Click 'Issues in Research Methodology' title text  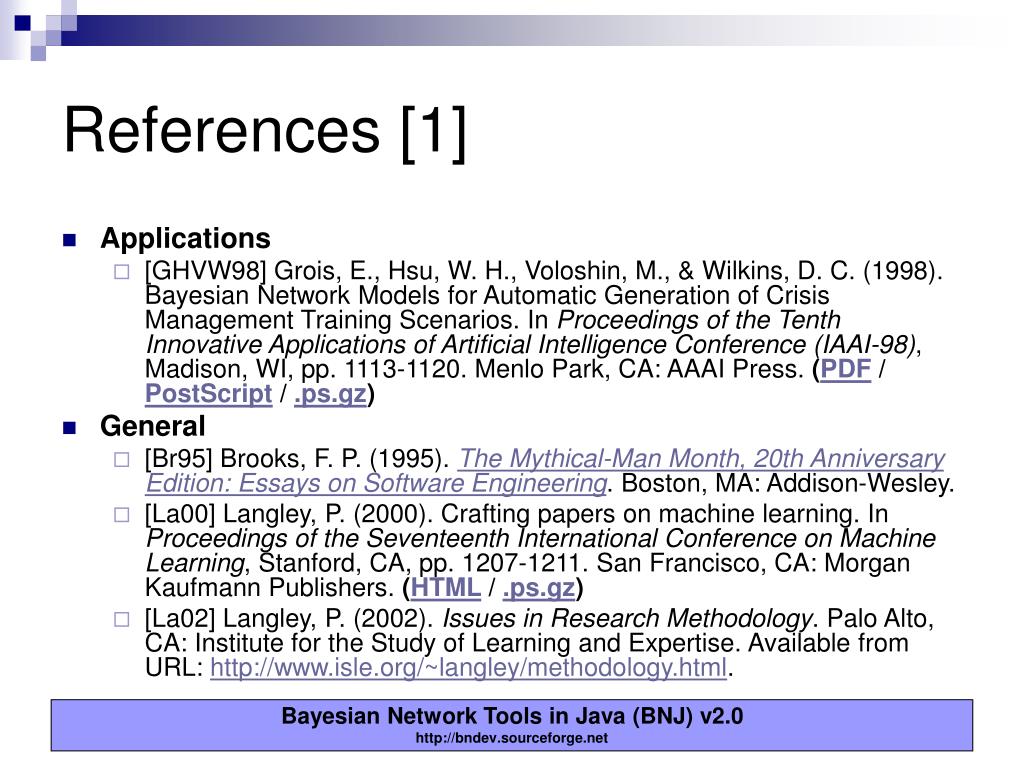point(628,618)
